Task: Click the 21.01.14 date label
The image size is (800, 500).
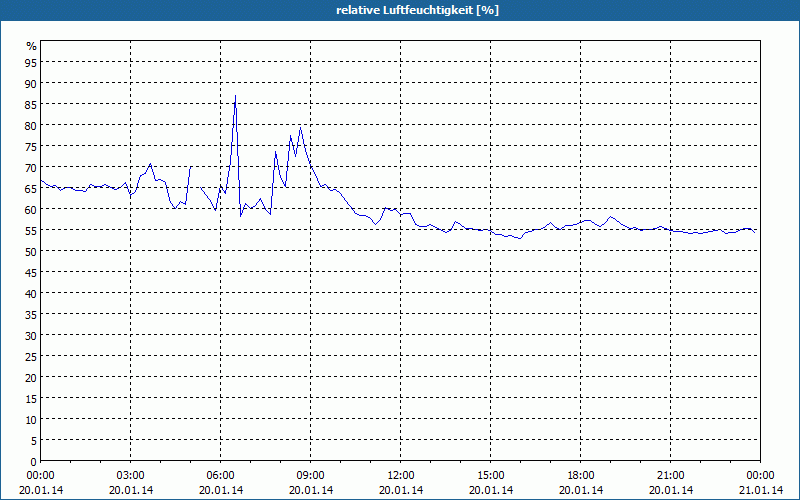Action: click(x=761, y=490)
